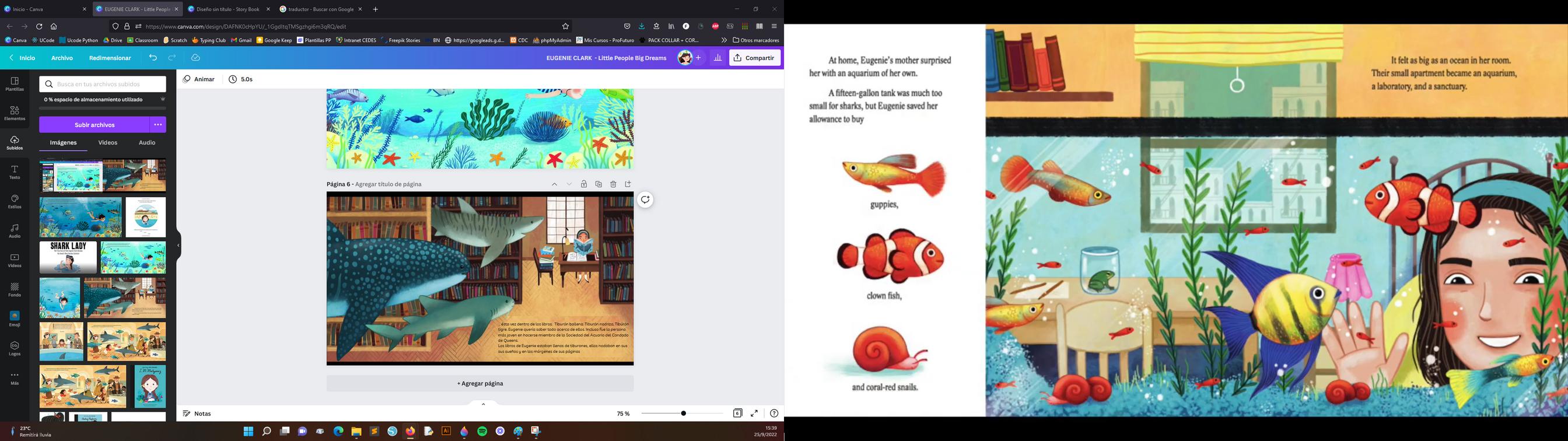Move Página 6 up
Screen dimensions: 1568x441
point(554,184)
